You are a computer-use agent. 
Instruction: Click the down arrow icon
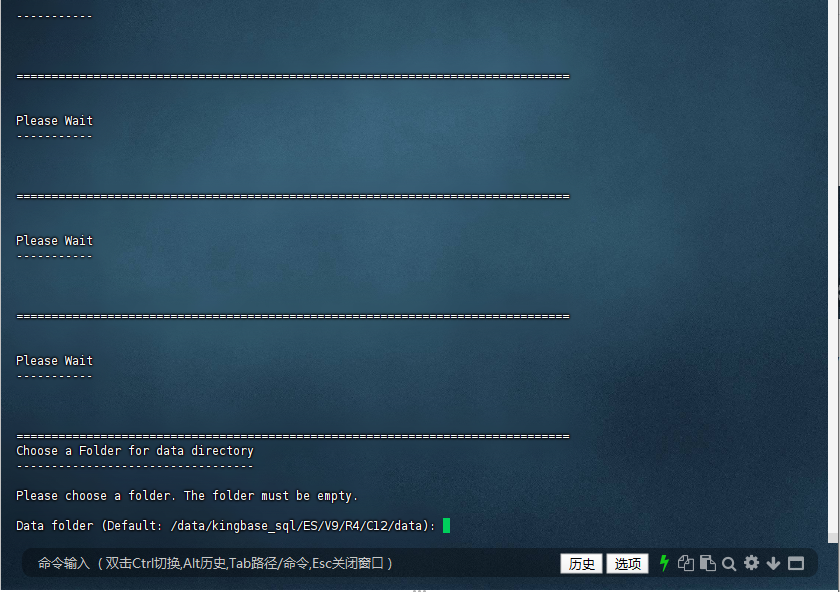773,563
